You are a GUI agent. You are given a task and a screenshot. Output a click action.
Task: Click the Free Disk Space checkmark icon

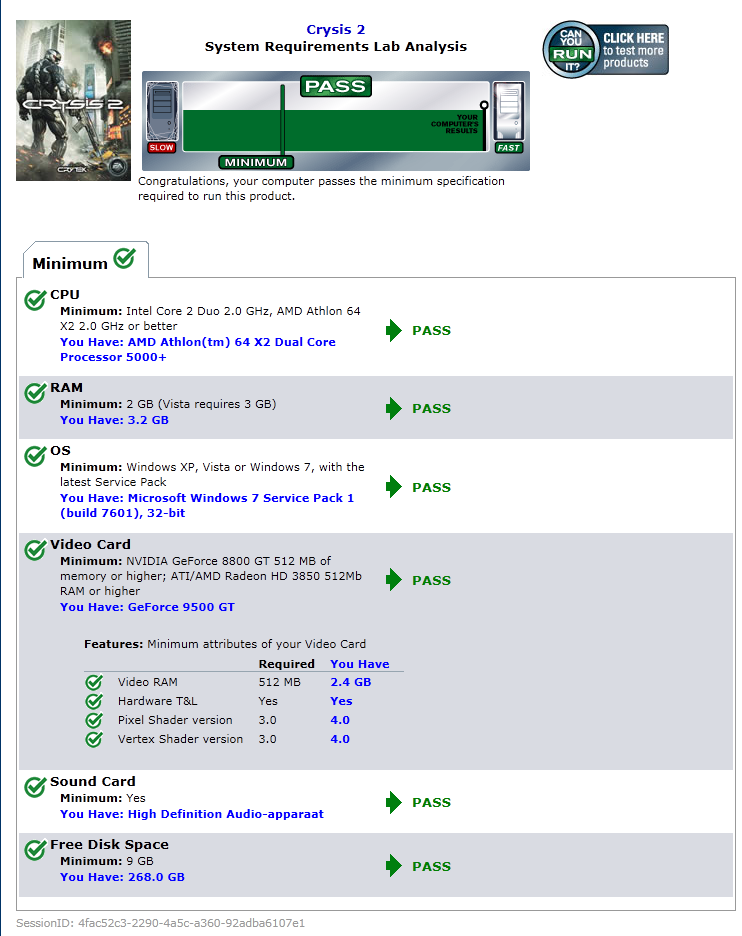coord(35,849)
